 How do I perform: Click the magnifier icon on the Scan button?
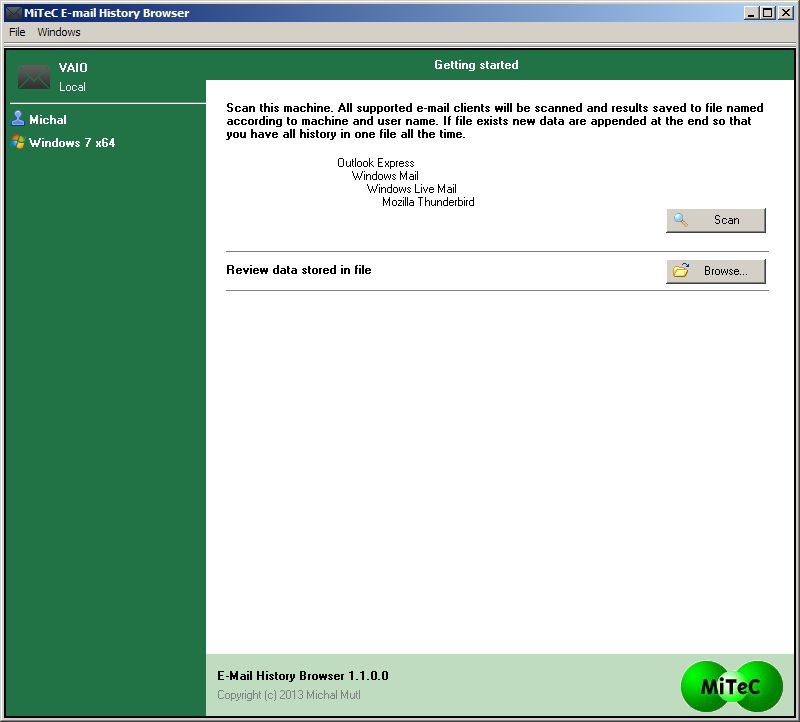point(682,220)
